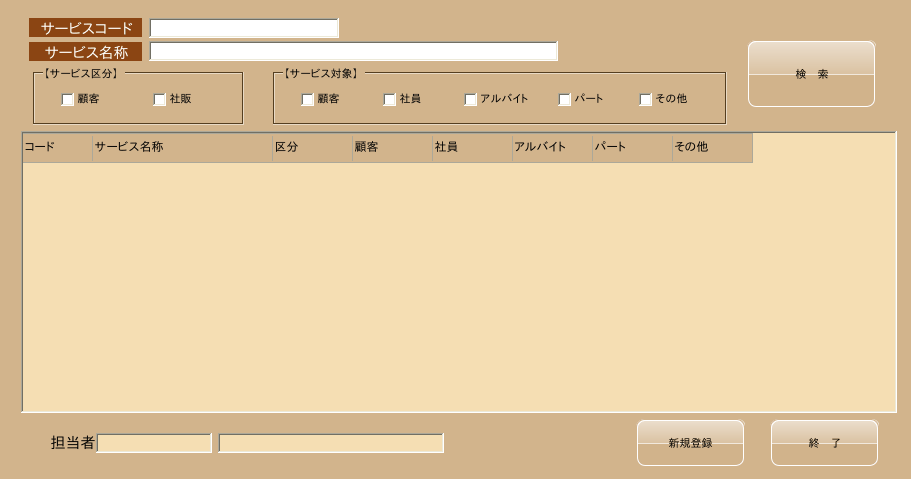This screenshot has height=479, width=911.
Task: Select the その他 column header
Action: 712,148
